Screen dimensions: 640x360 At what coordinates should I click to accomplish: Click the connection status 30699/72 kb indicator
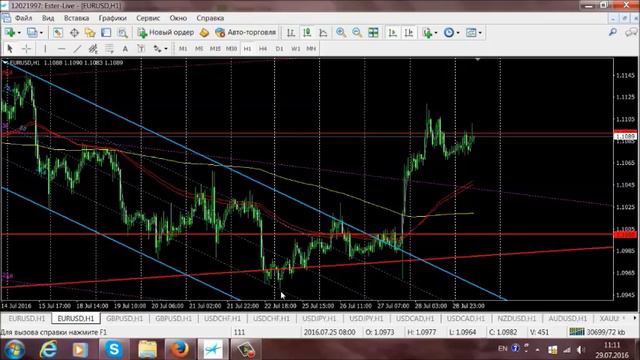597,332
